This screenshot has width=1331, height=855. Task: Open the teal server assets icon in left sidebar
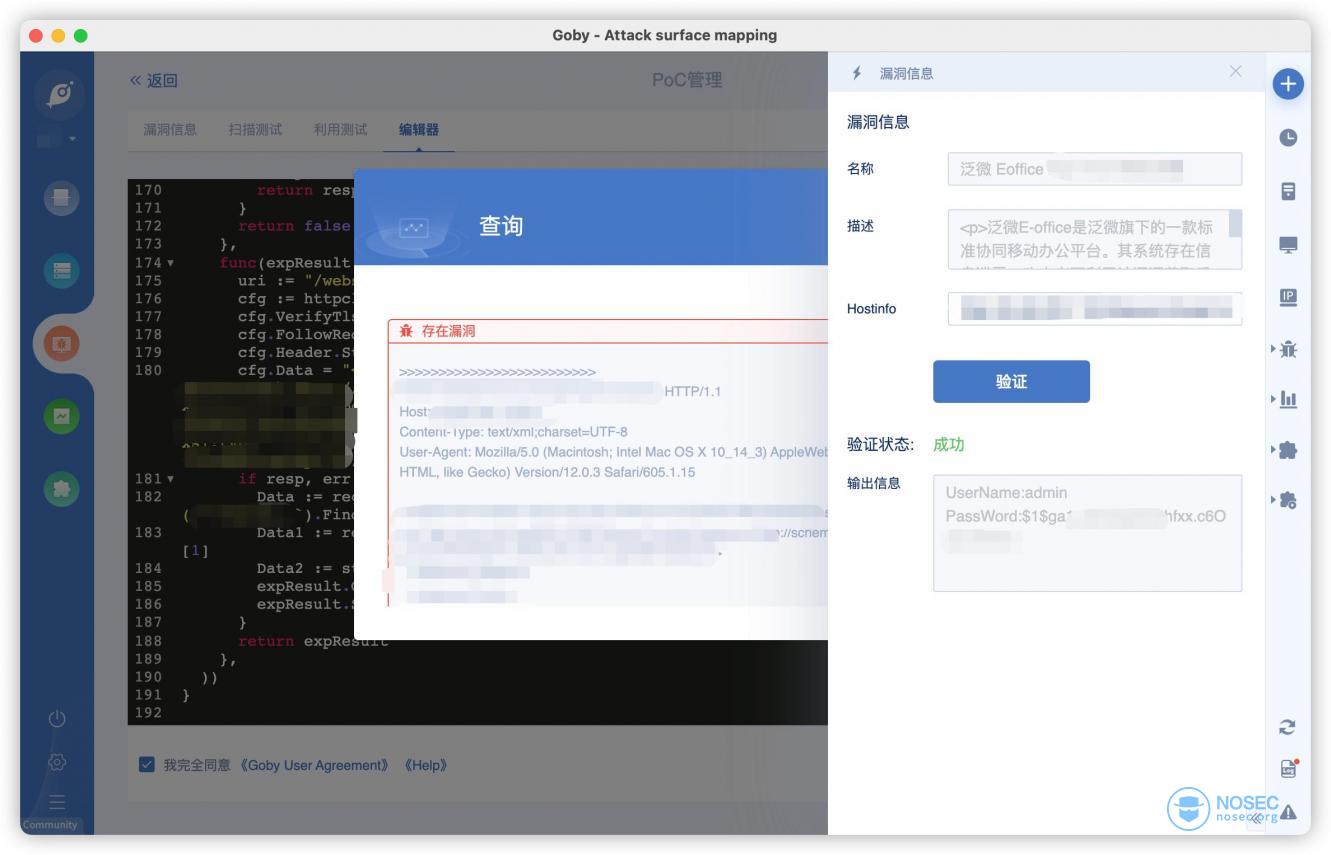point(61,270)
